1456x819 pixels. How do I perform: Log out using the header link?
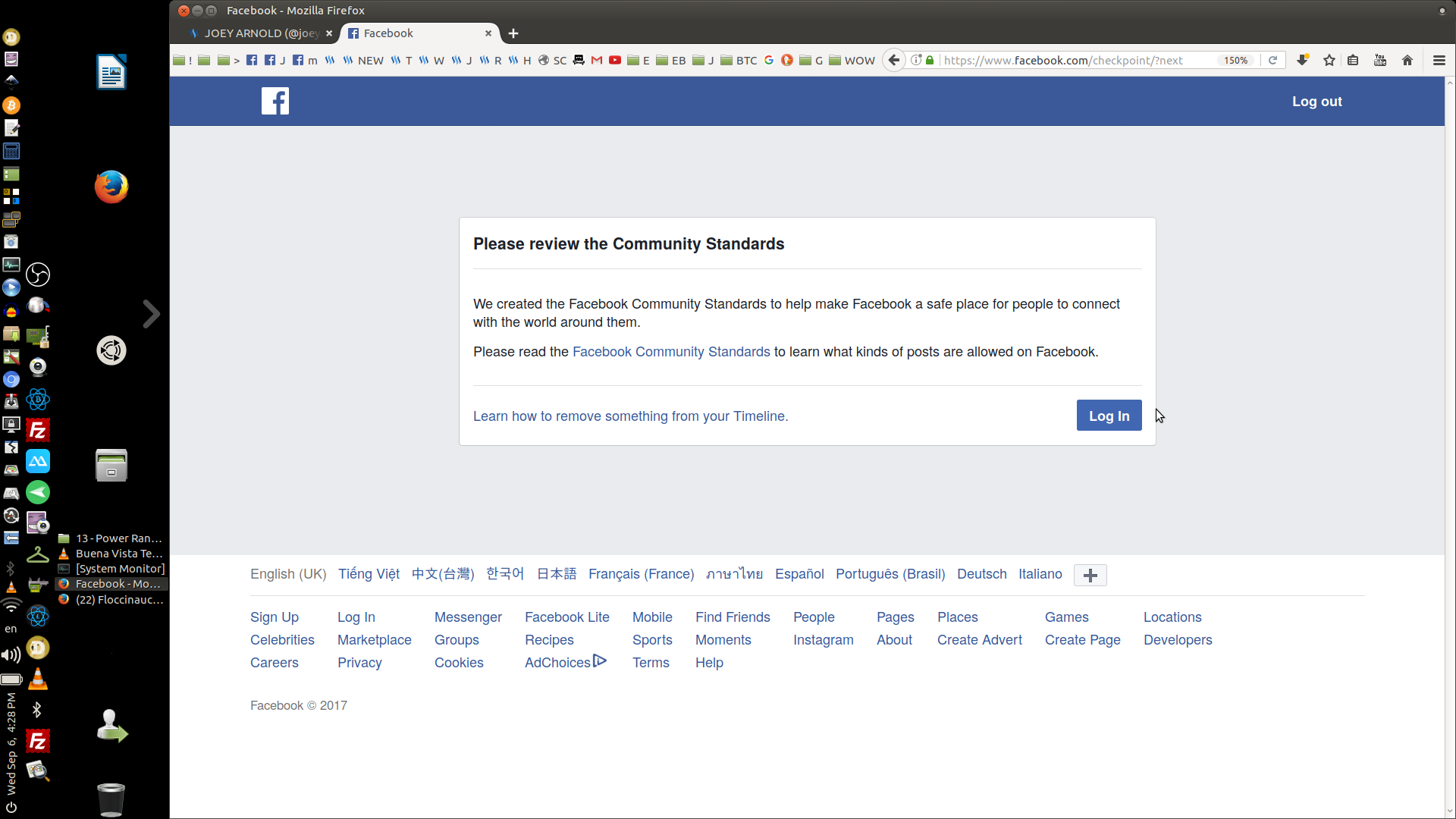(1316, 102)
